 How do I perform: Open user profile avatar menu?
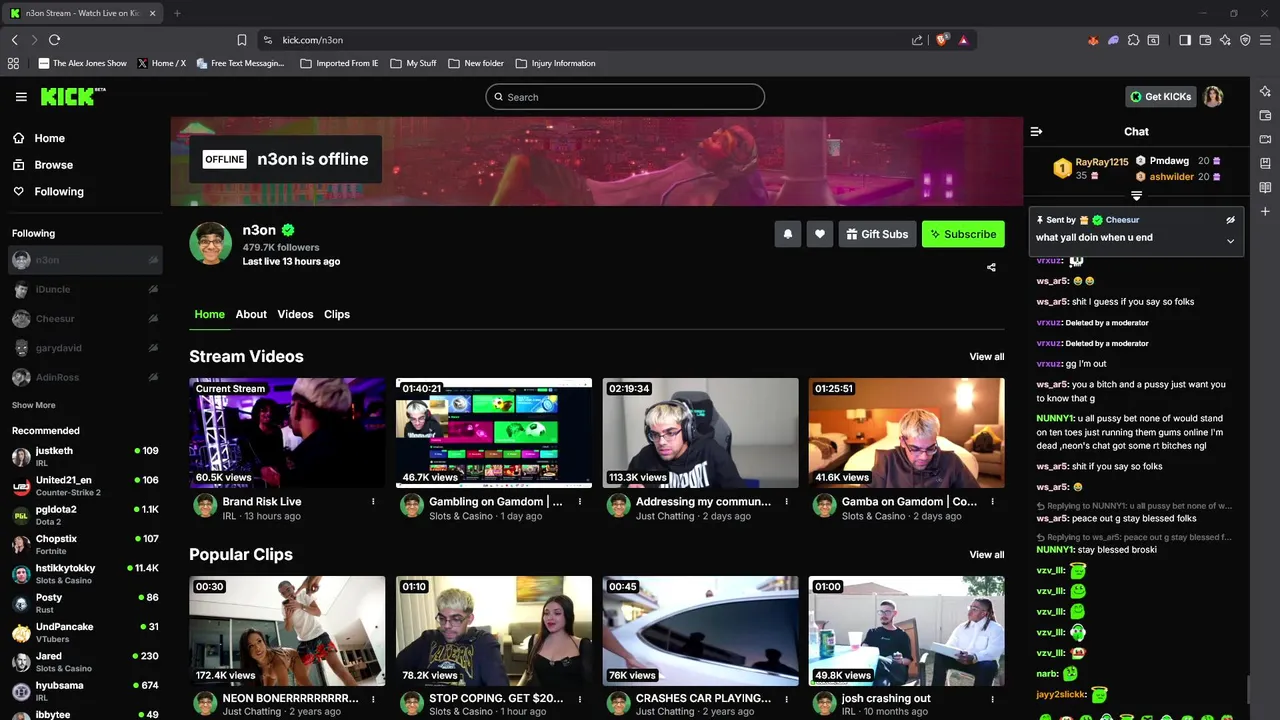pos(1213,96)
